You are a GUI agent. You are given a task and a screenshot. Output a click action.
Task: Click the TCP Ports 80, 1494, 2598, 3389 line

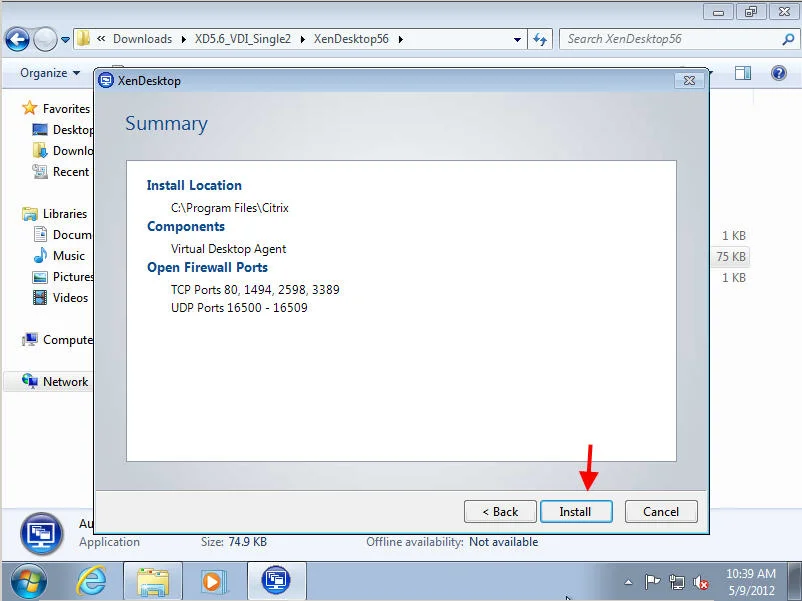(255, 290)
